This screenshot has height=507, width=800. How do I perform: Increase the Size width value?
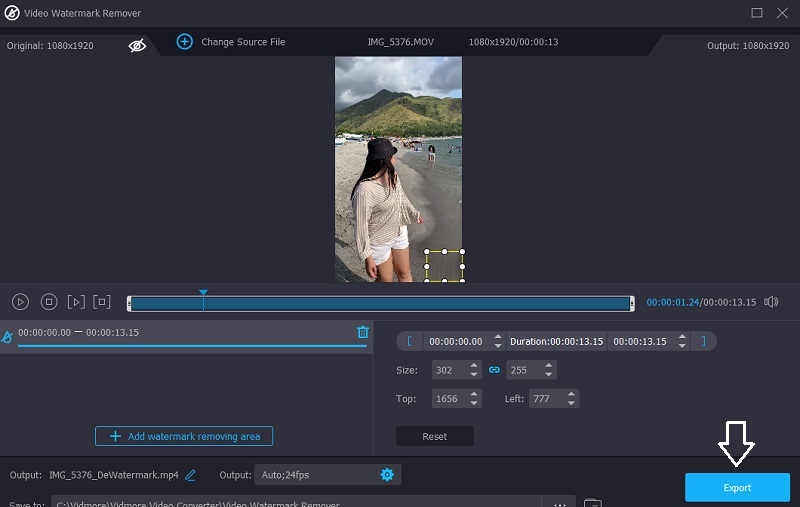474,366
